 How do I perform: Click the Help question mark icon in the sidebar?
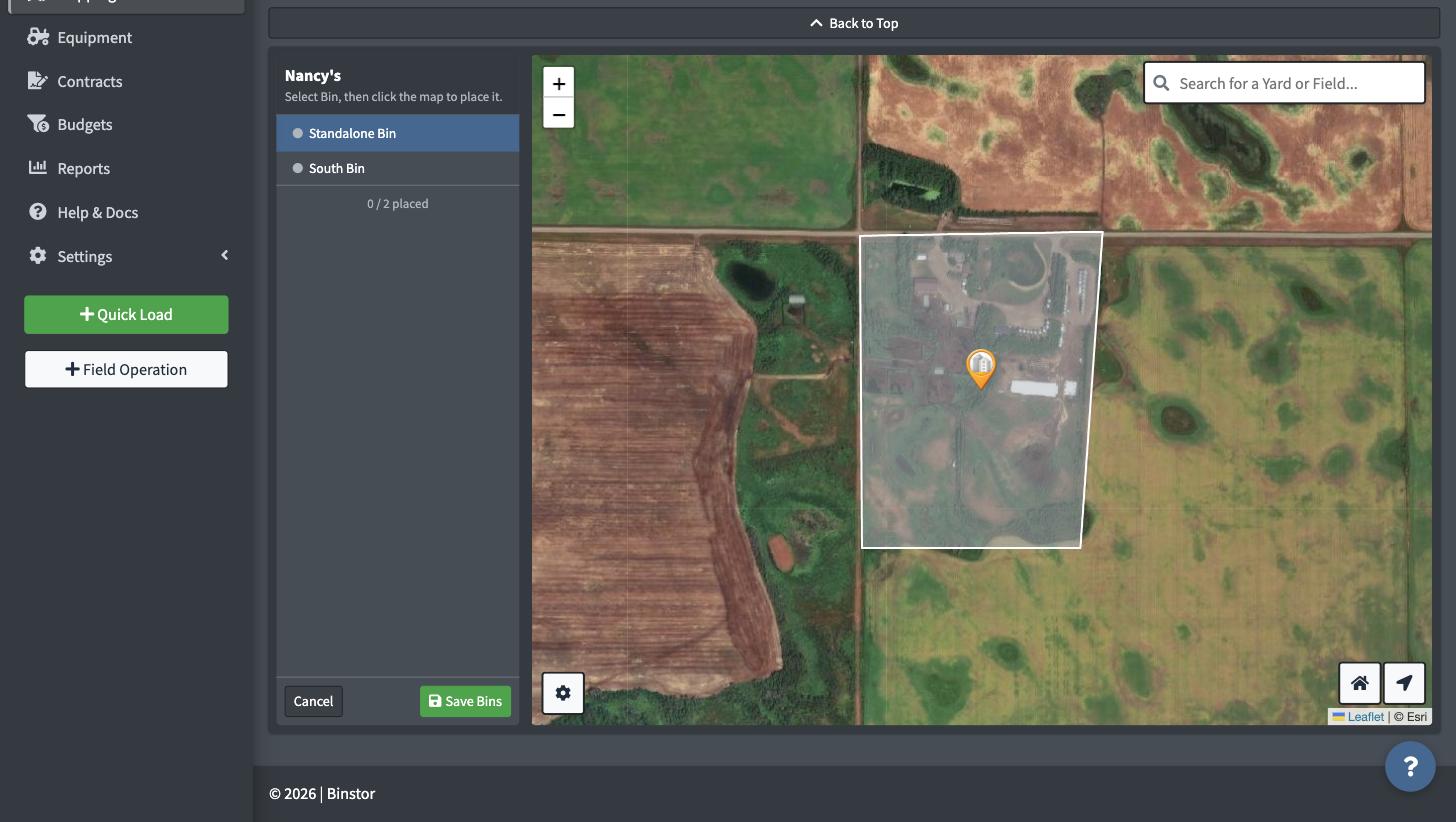point(38,211)
